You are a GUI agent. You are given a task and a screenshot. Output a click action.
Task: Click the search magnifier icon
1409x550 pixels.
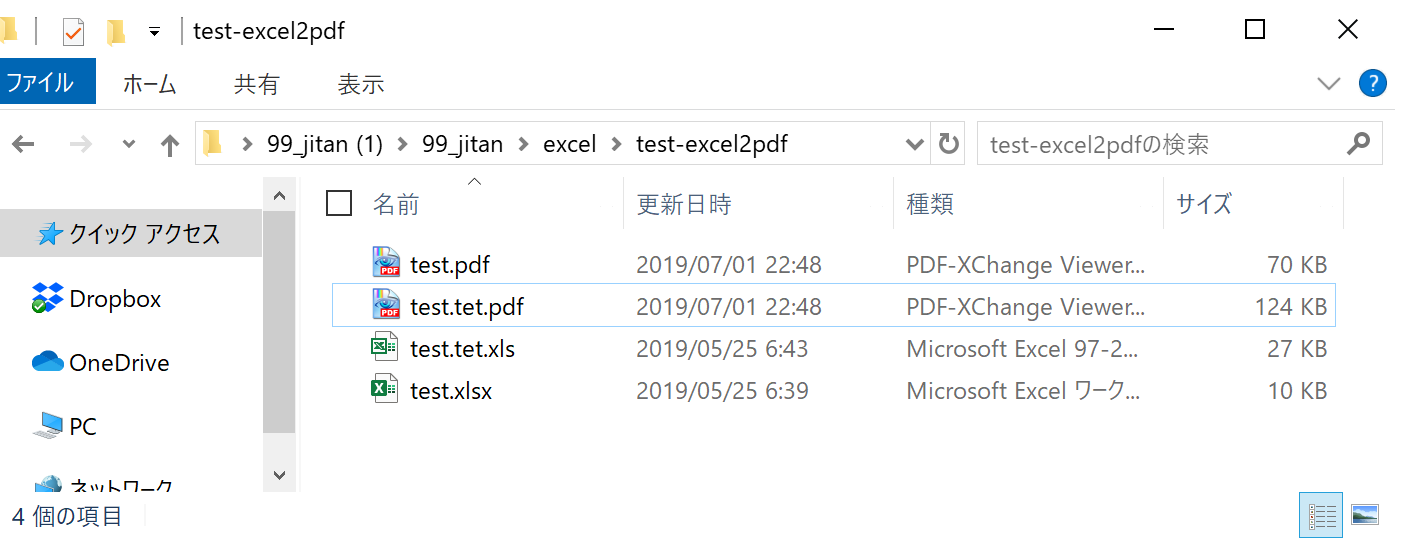pyautogui.click(x=1358, y=144)
